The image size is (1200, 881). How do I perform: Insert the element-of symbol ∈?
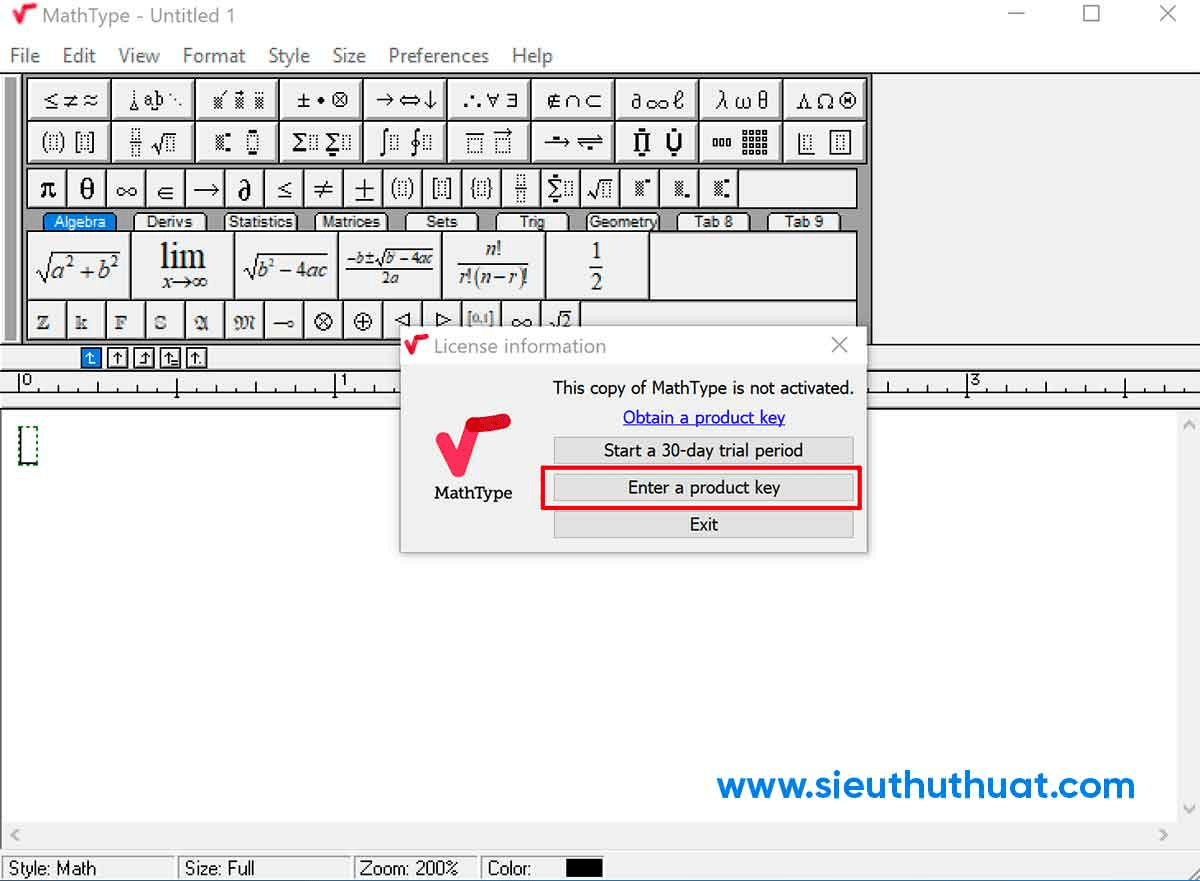tap(165, 189)
